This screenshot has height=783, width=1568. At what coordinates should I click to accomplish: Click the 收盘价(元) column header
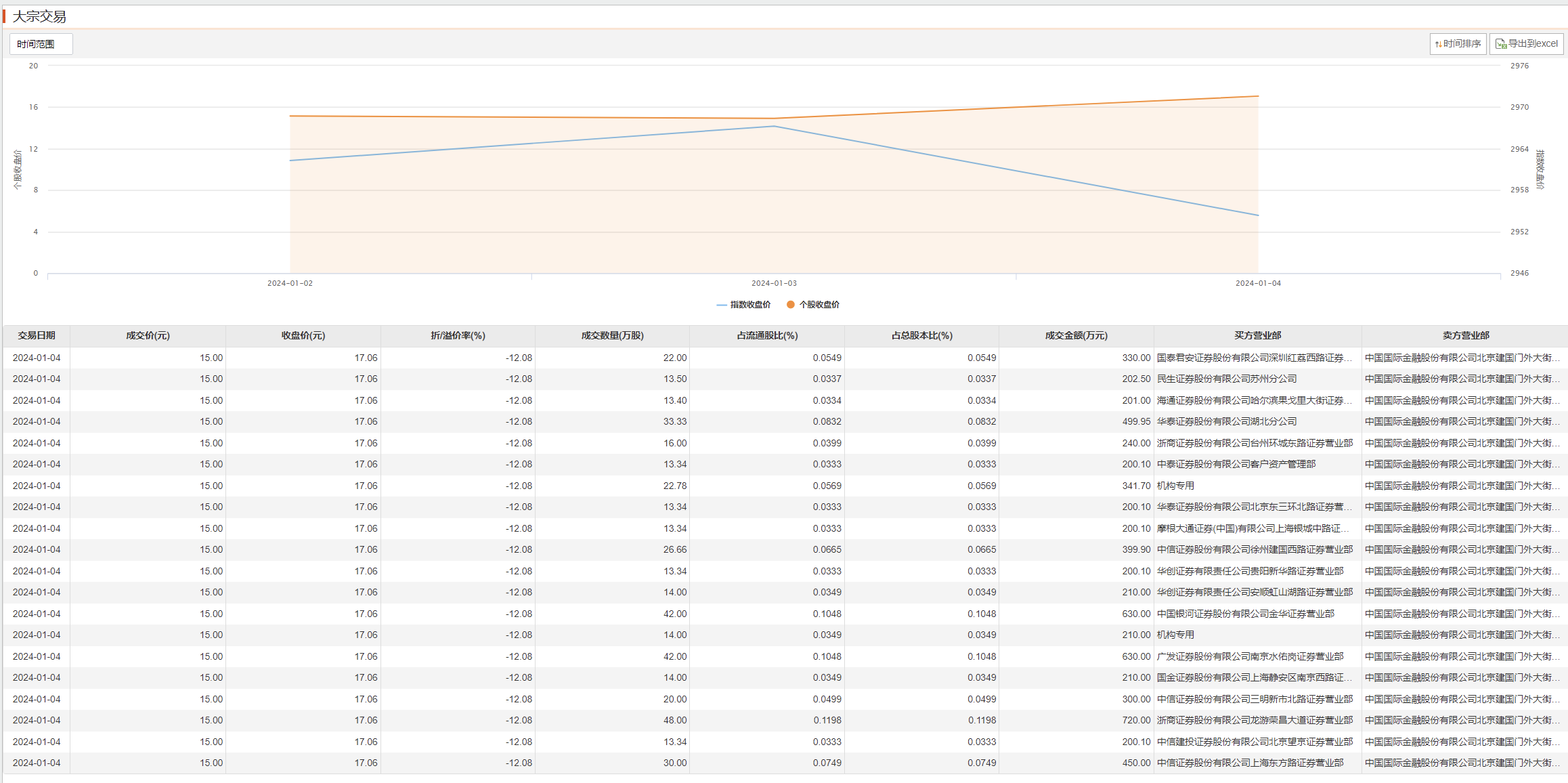(x=303, y=336)
